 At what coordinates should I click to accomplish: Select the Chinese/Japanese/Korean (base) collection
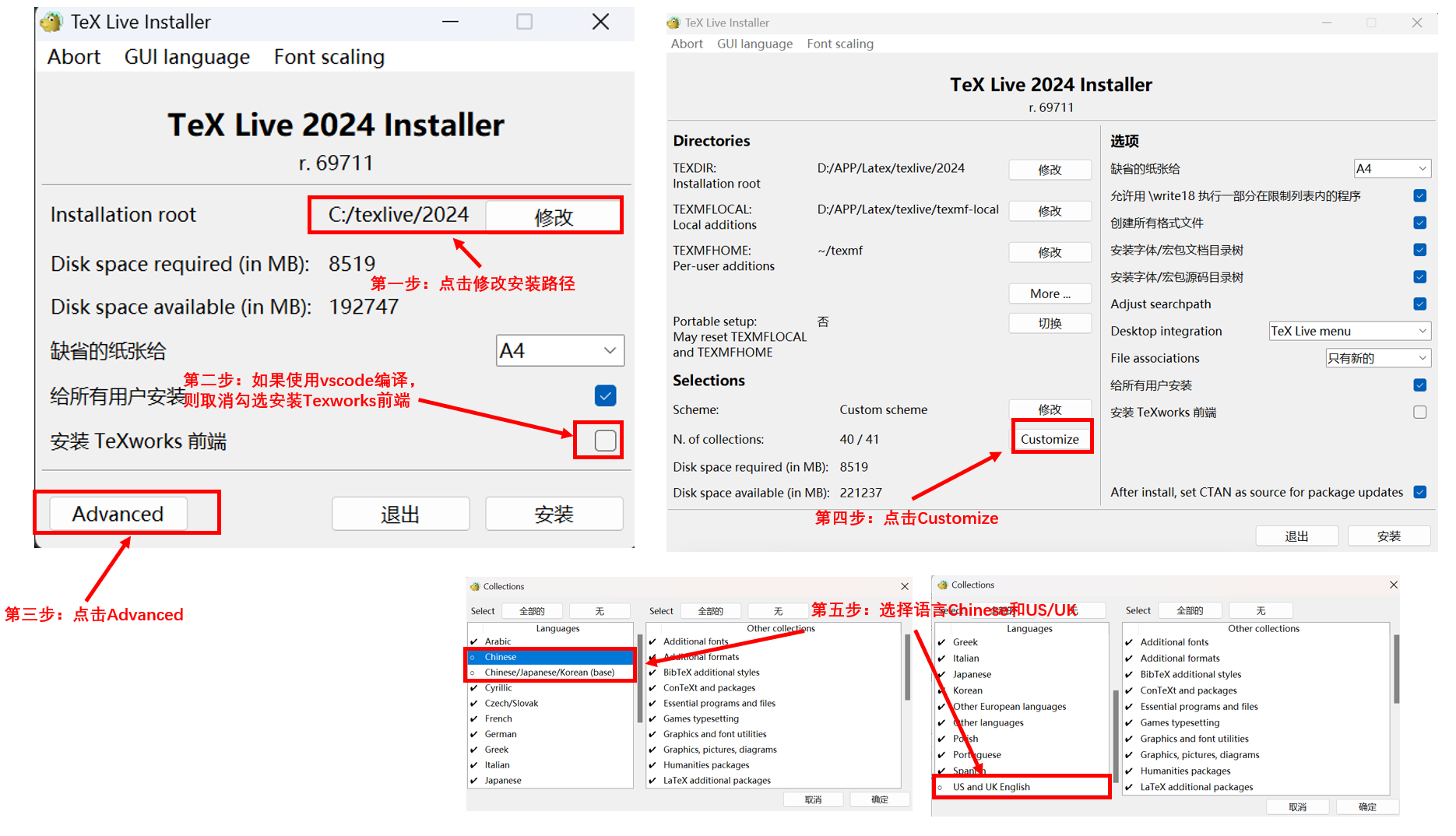pos(551,673)
